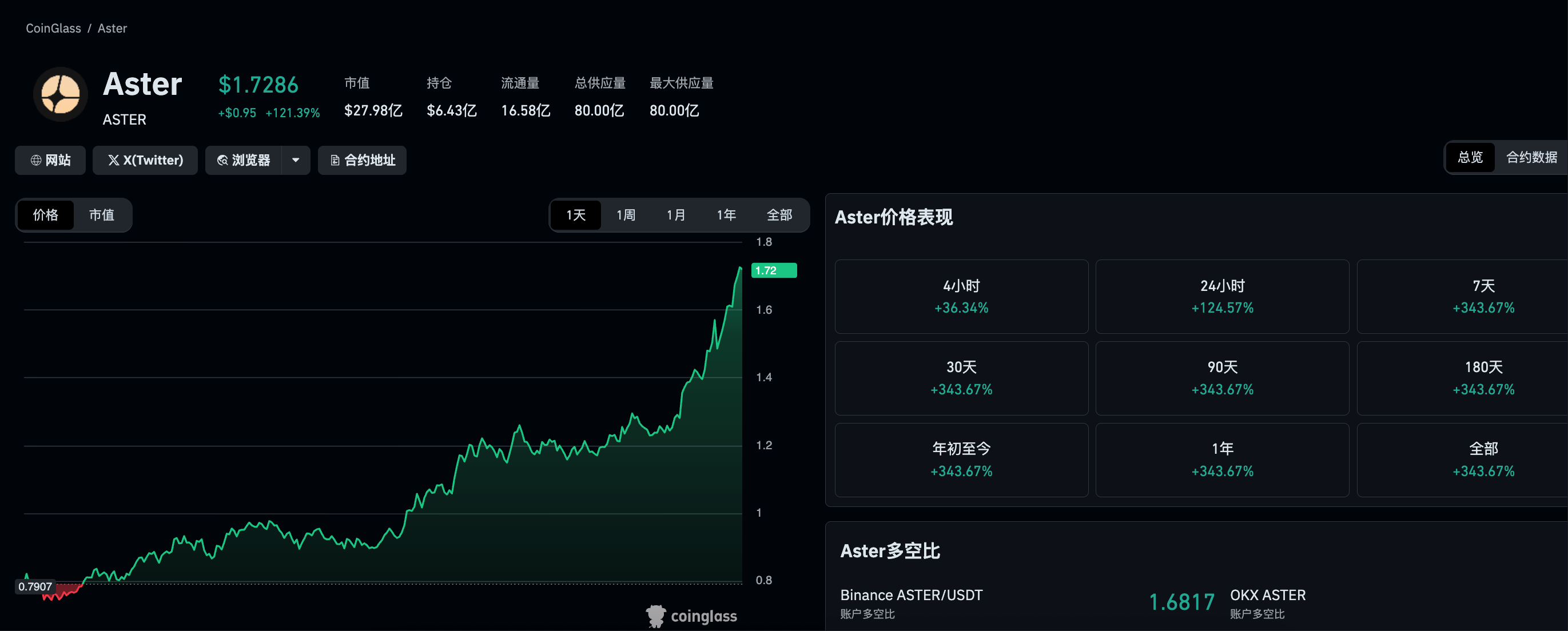Click the green 1.72 price marker
The image size is (1568, 631).
(774, 270)
